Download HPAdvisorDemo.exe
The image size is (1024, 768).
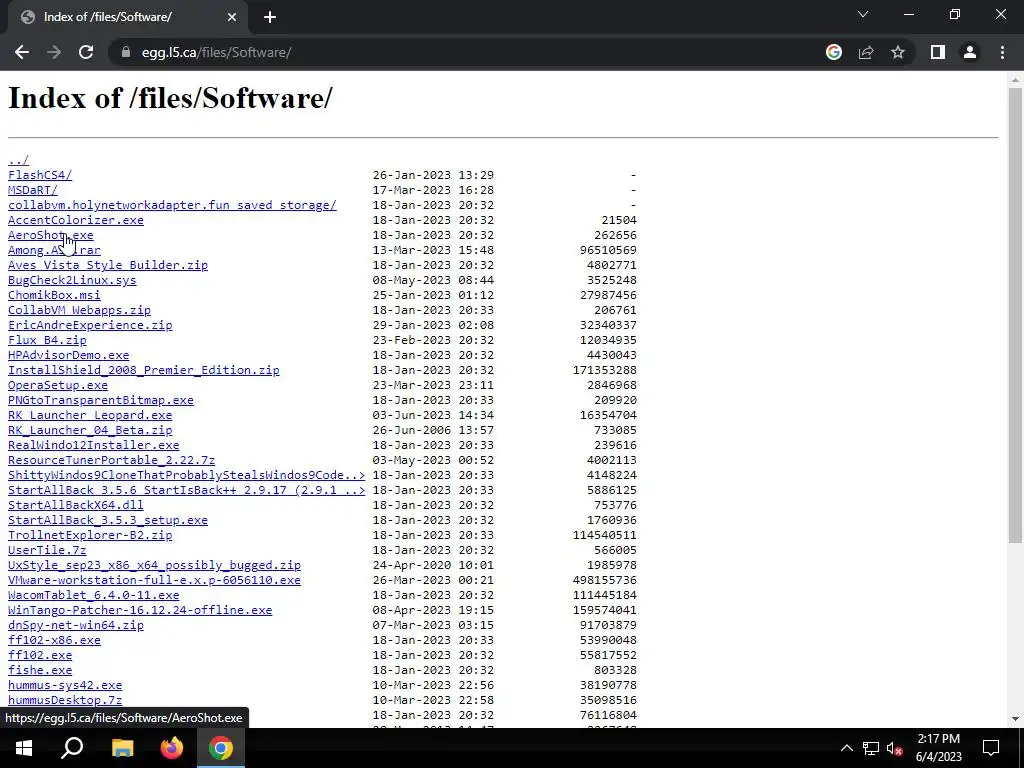tap(69, 355)
